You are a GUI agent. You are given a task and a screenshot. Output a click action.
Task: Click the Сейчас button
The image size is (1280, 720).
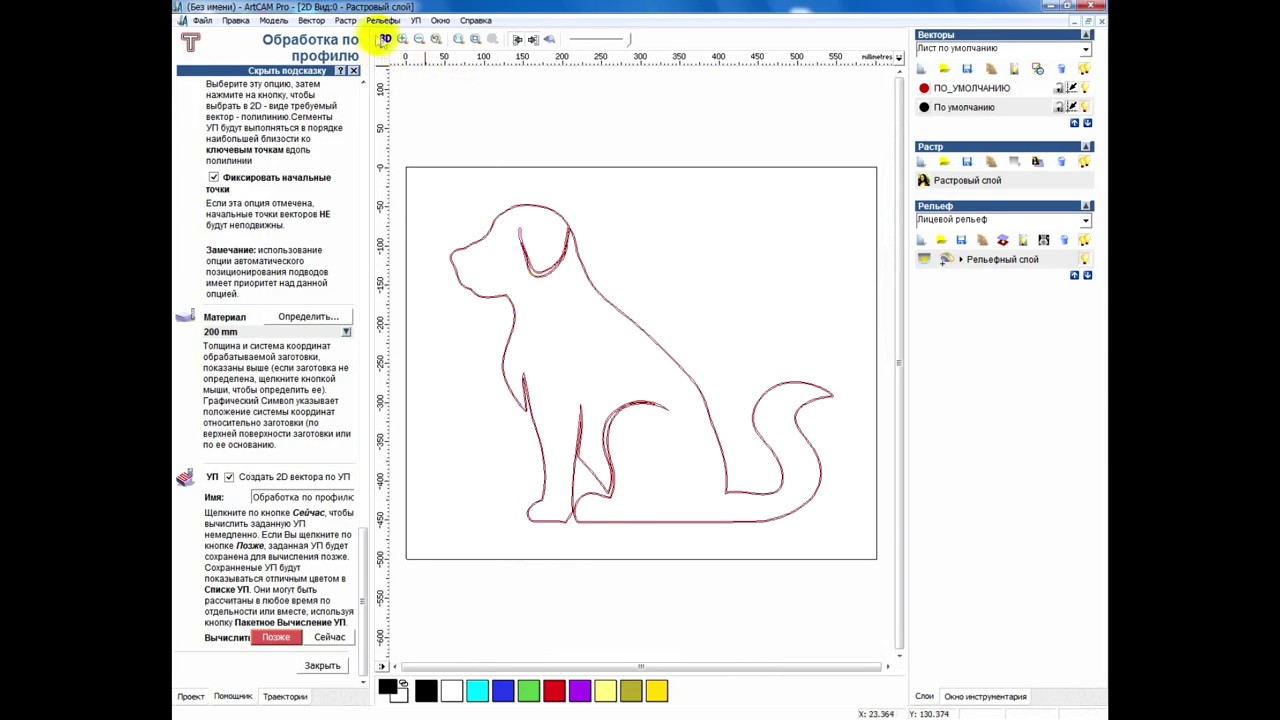click(x=329, y=637)
